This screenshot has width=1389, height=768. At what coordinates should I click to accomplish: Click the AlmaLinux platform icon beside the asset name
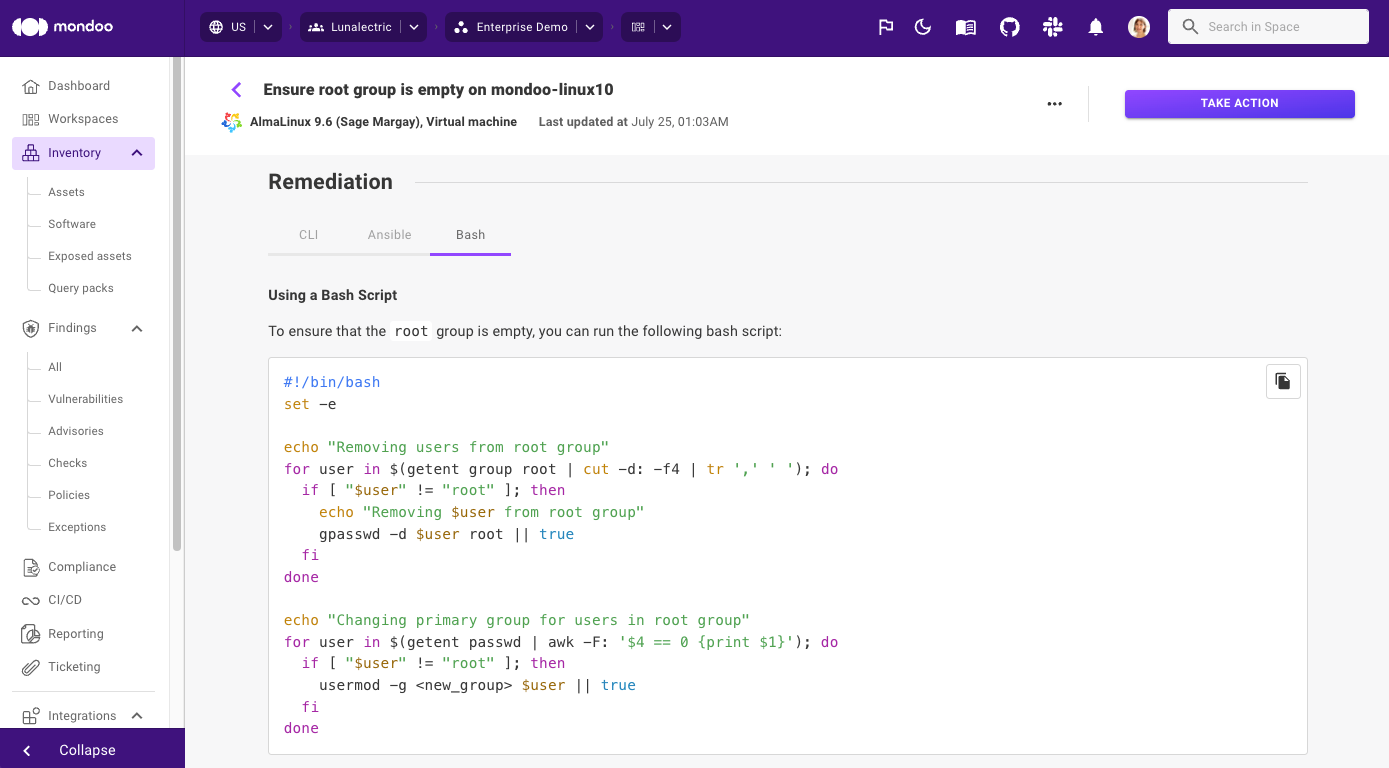pos(231,121)
